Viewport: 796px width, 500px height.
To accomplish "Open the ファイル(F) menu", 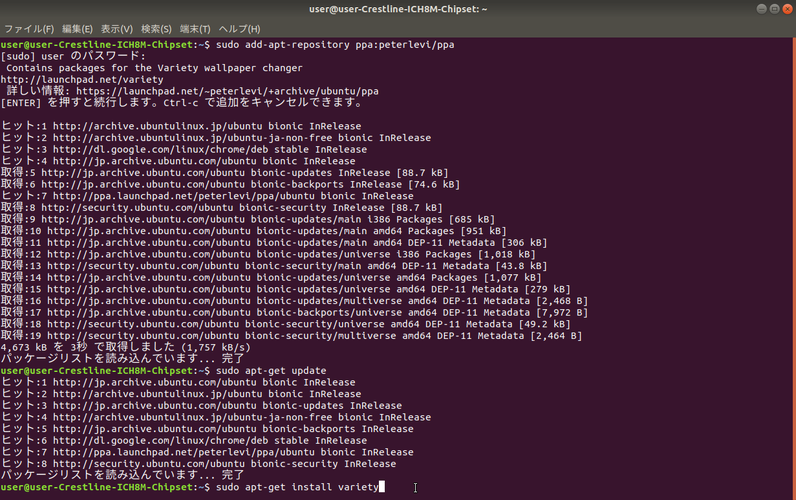I will pyautogui.click(x=29, y=29).
